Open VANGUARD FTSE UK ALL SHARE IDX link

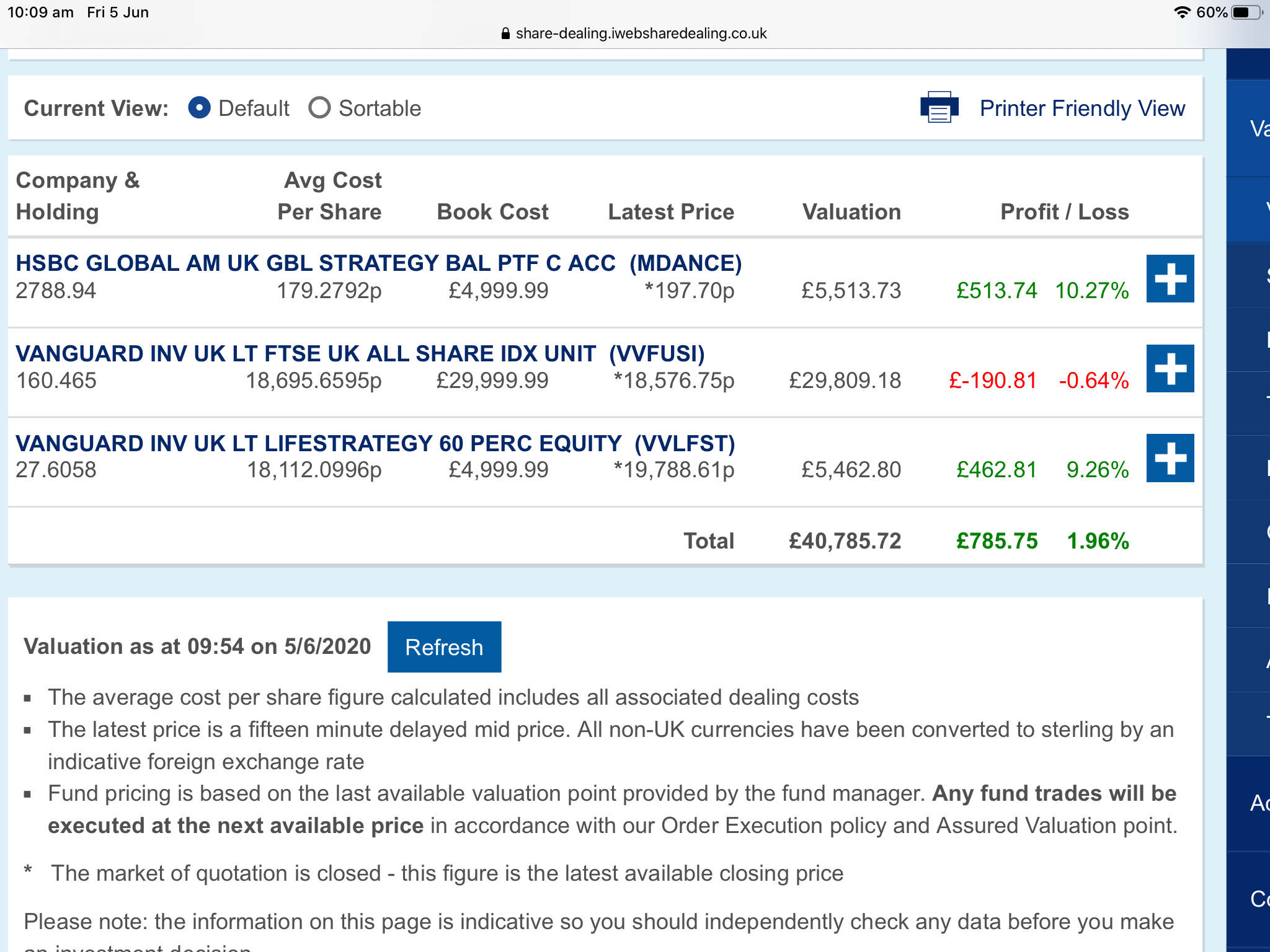point(360,354)
